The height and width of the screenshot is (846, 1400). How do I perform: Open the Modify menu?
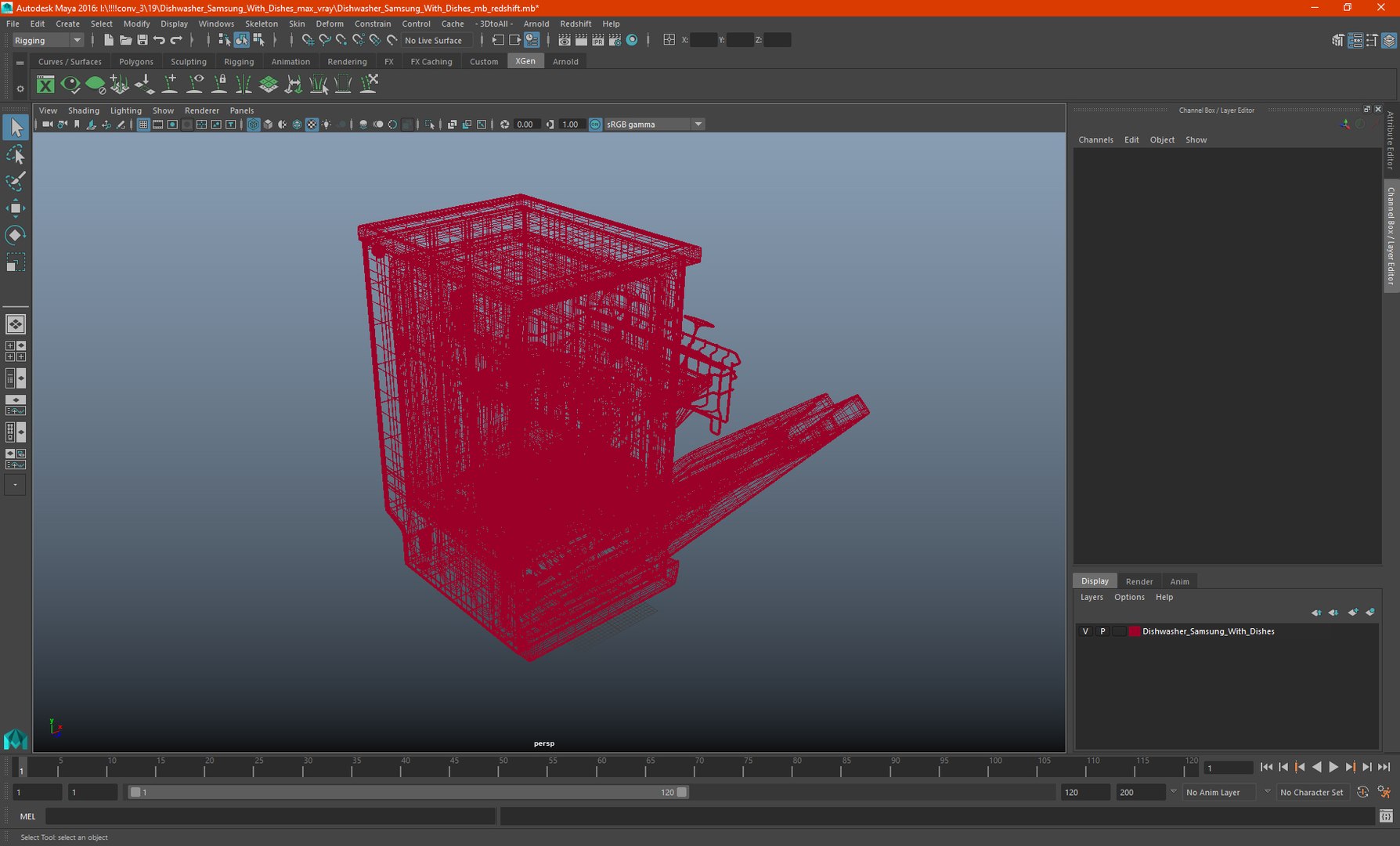click(136, 23)
